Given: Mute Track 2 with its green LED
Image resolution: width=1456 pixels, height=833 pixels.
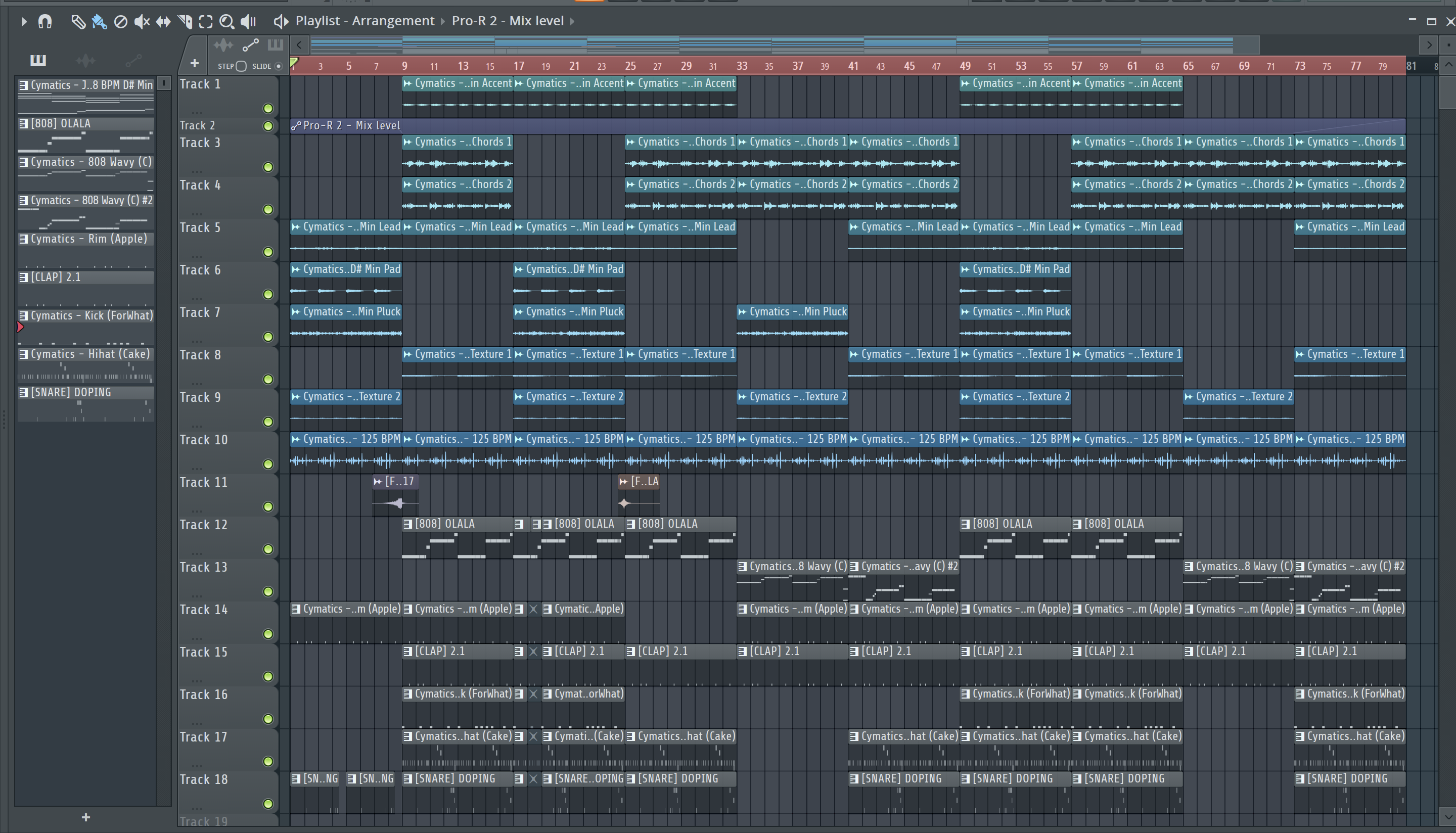Looking at the screenshot, I should pos(268,126).
